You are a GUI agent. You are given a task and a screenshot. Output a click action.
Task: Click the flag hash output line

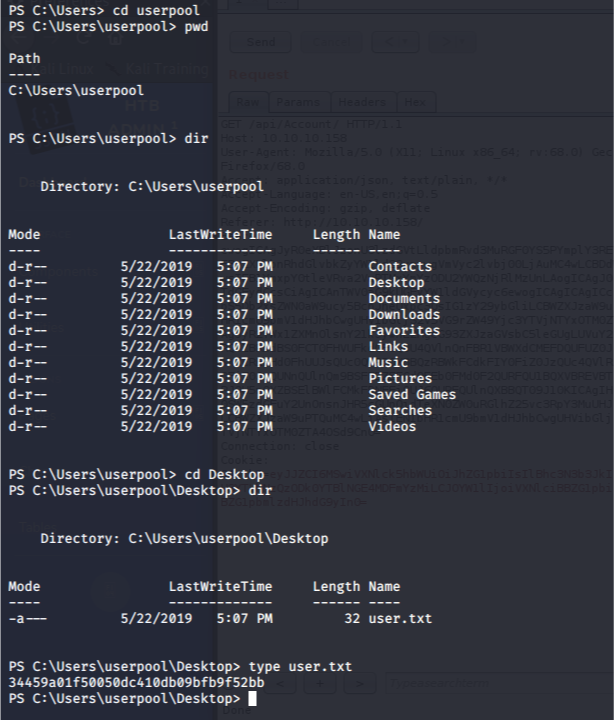(x=136, y=682)
